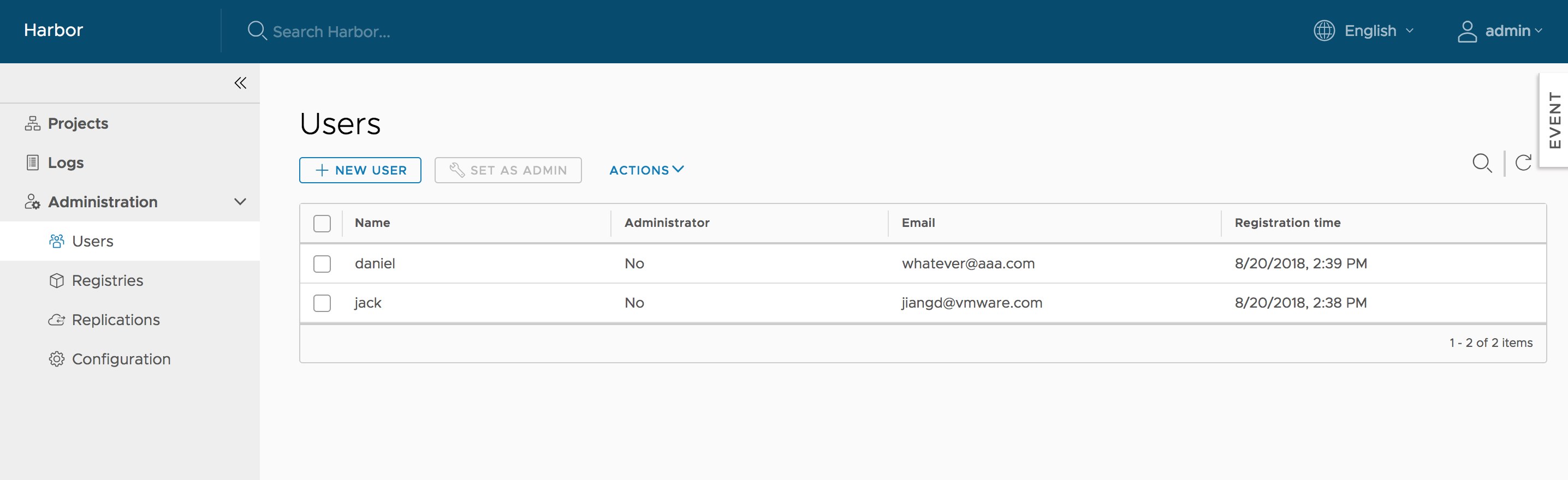Image resolution: width=1568 pixels, height=480 pixels.
Task: Refresh the users list
Action: pos(1523,163)
